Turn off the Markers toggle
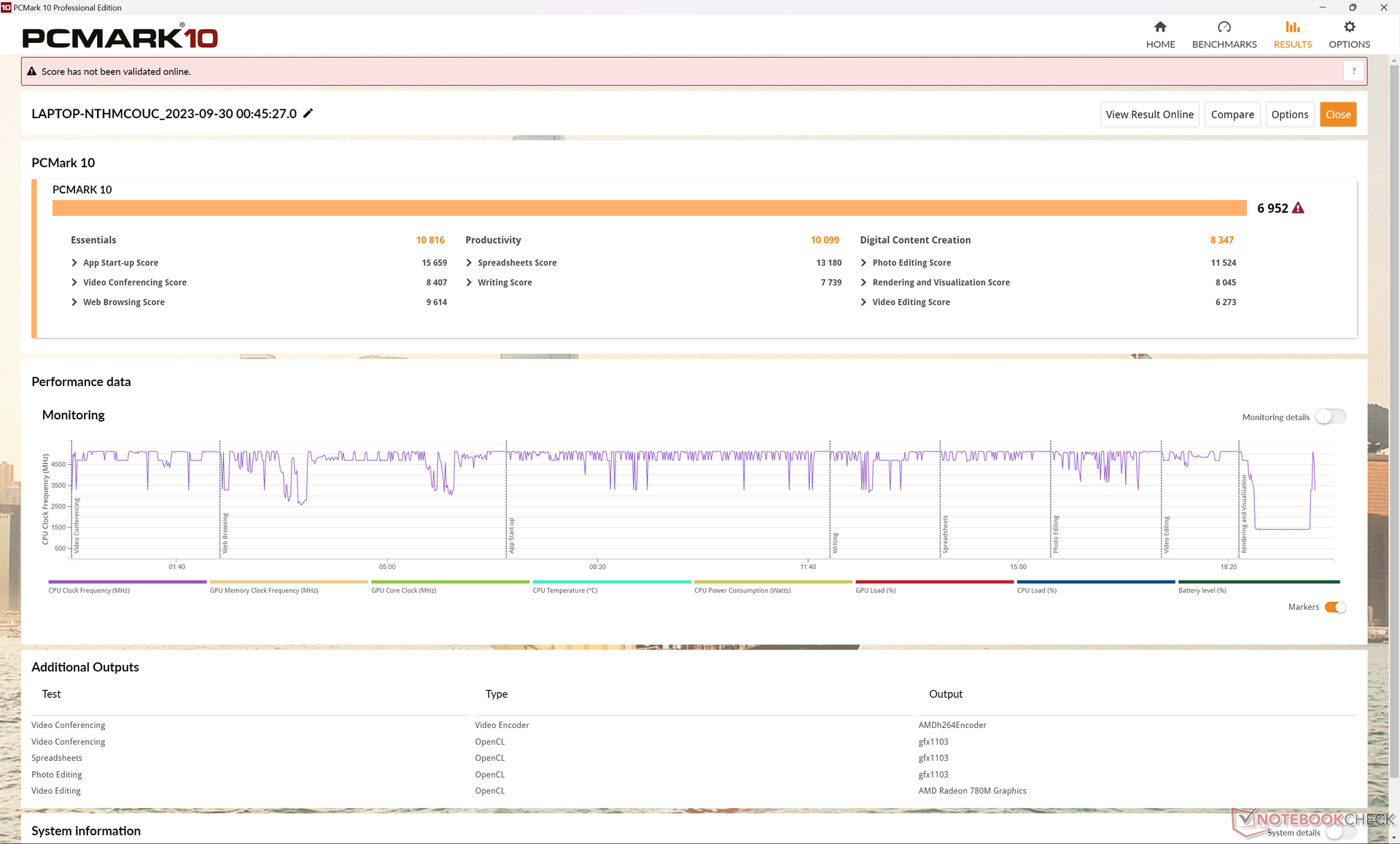The image size is (1400, 844). coord(1335,607)
